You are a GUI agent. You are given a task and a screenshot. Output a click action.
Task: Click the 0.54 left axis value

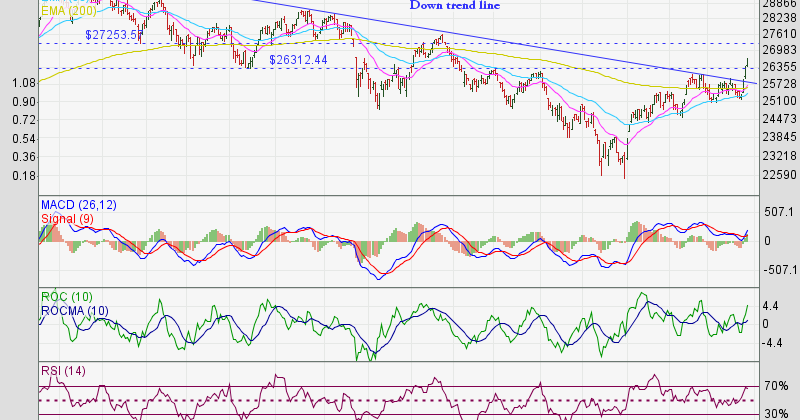24,139
